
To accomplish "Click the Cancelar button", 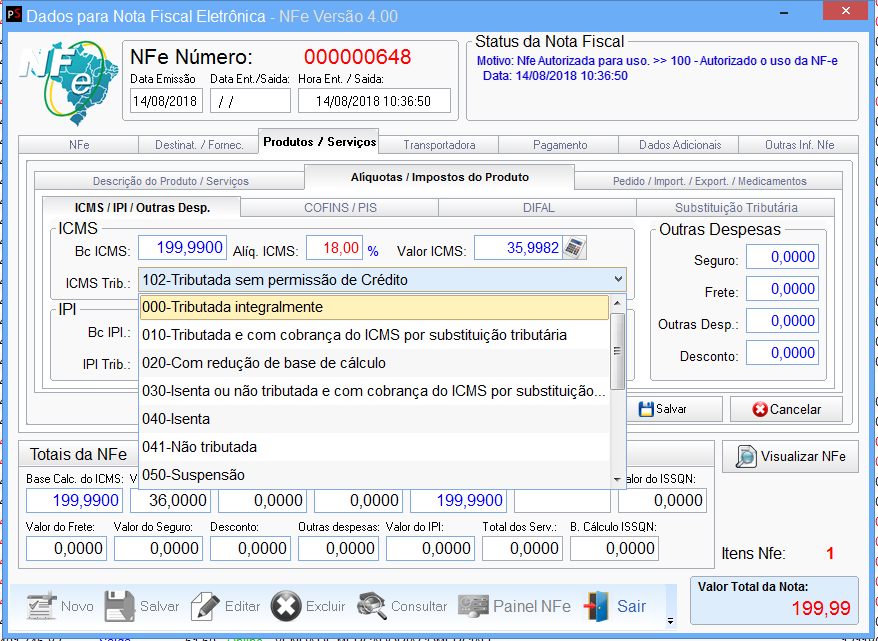I will point(786,409).
